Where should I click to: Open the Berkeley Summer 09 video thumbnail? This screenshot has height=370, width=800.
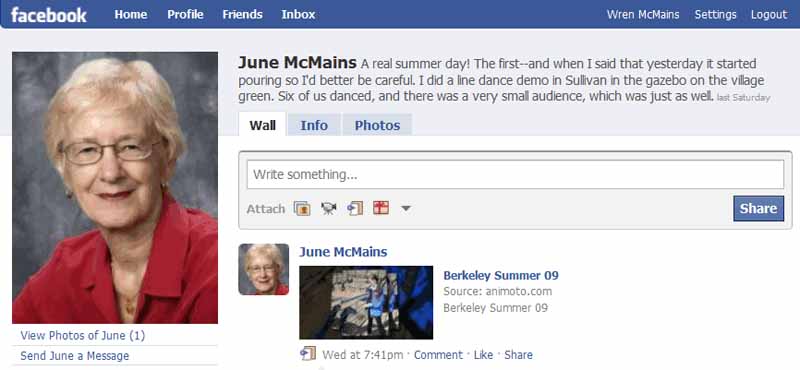366,302
